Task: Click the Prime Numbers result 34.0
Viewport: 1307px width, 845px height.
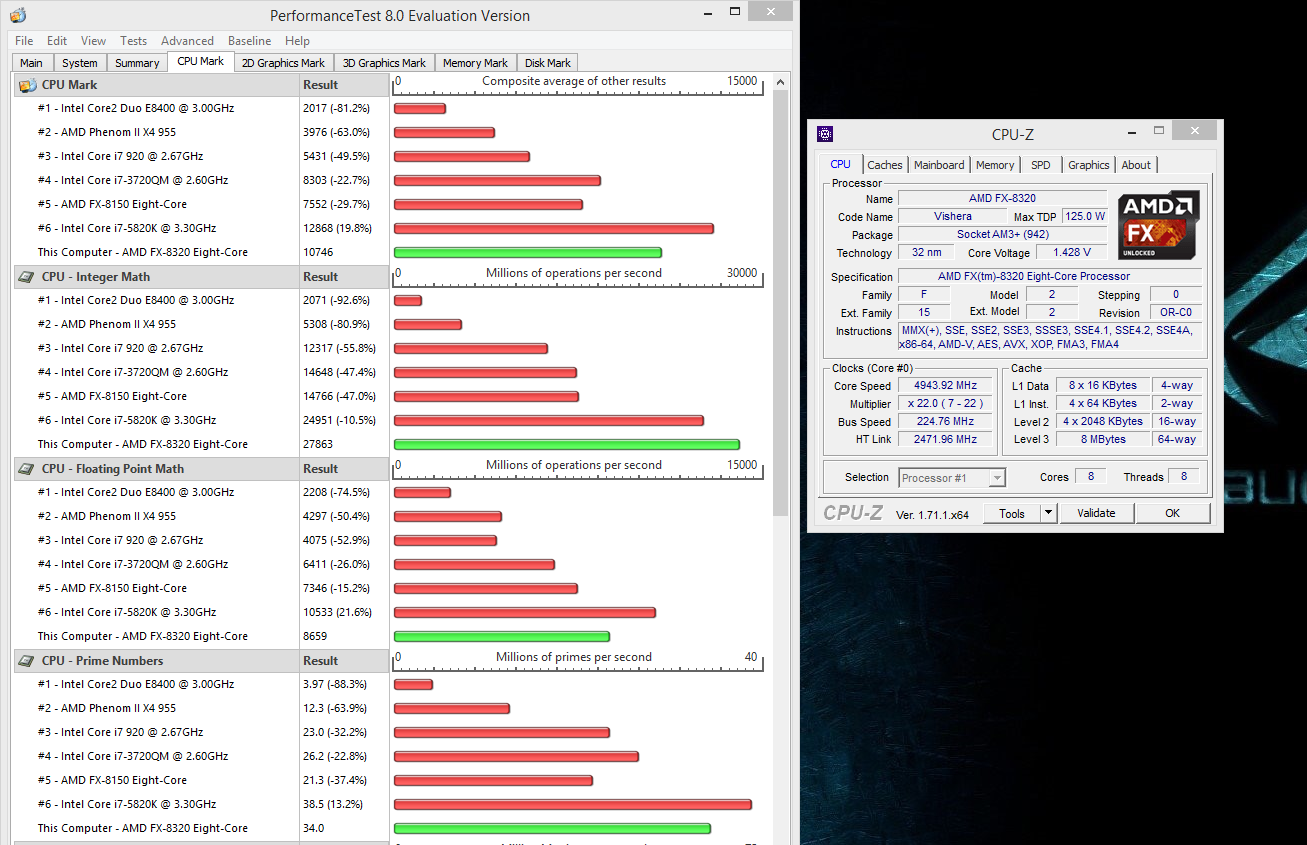Action: coord(313,828)
